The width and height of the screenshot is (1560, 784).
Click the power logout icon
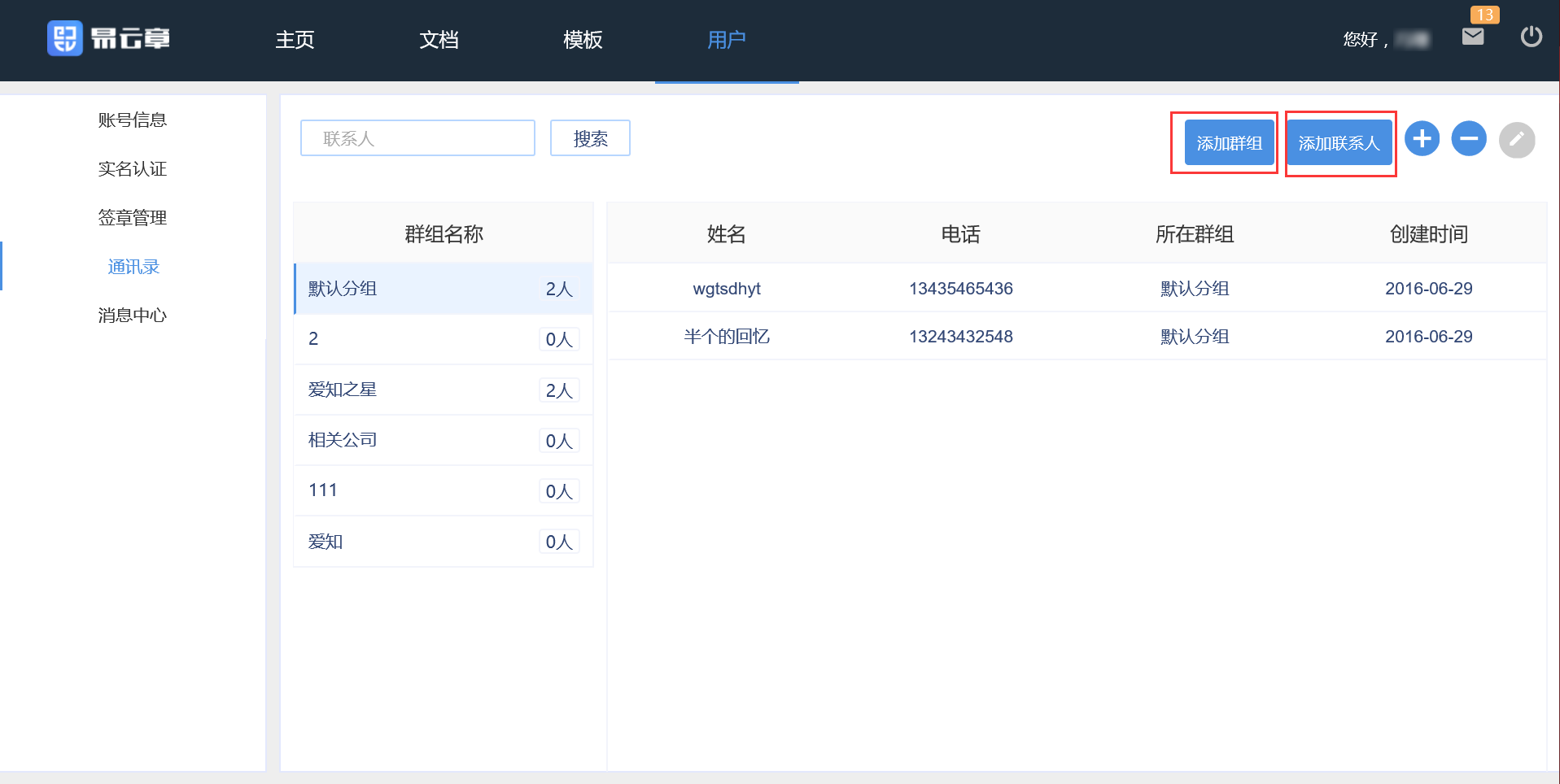tap(1531, 37)
